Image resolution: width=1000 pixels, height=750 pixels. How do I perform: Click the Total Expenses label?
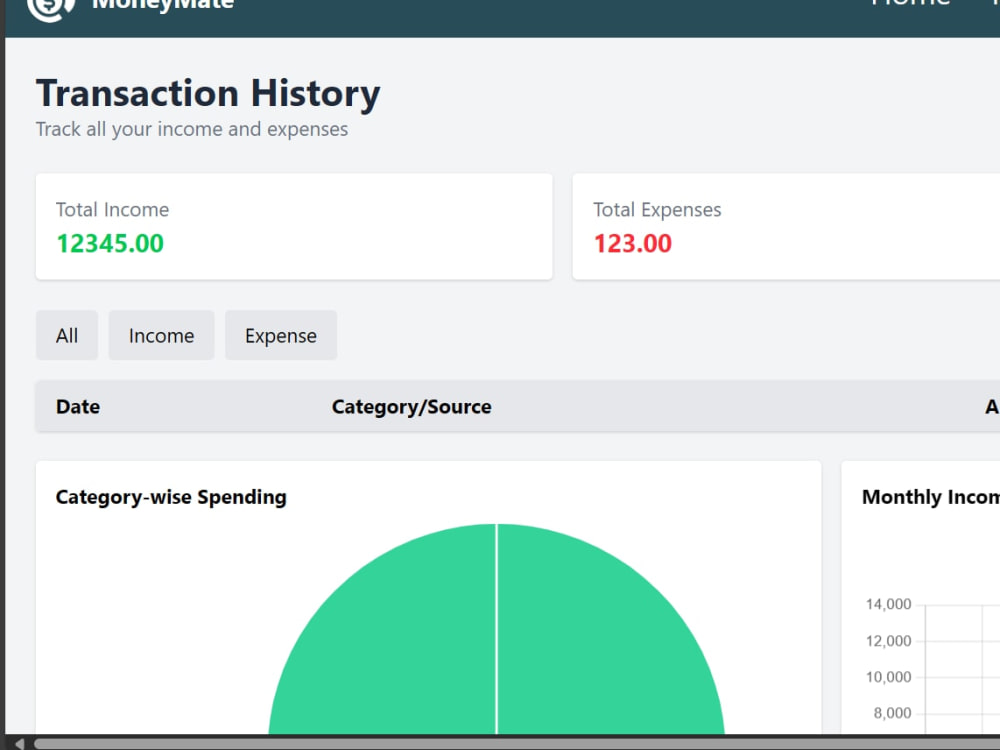(658, 210)
